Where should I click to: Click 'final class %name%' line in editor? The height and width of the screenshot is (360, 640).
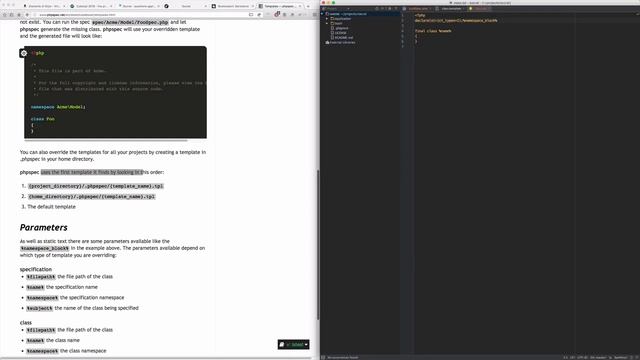[x=433, y=31]
